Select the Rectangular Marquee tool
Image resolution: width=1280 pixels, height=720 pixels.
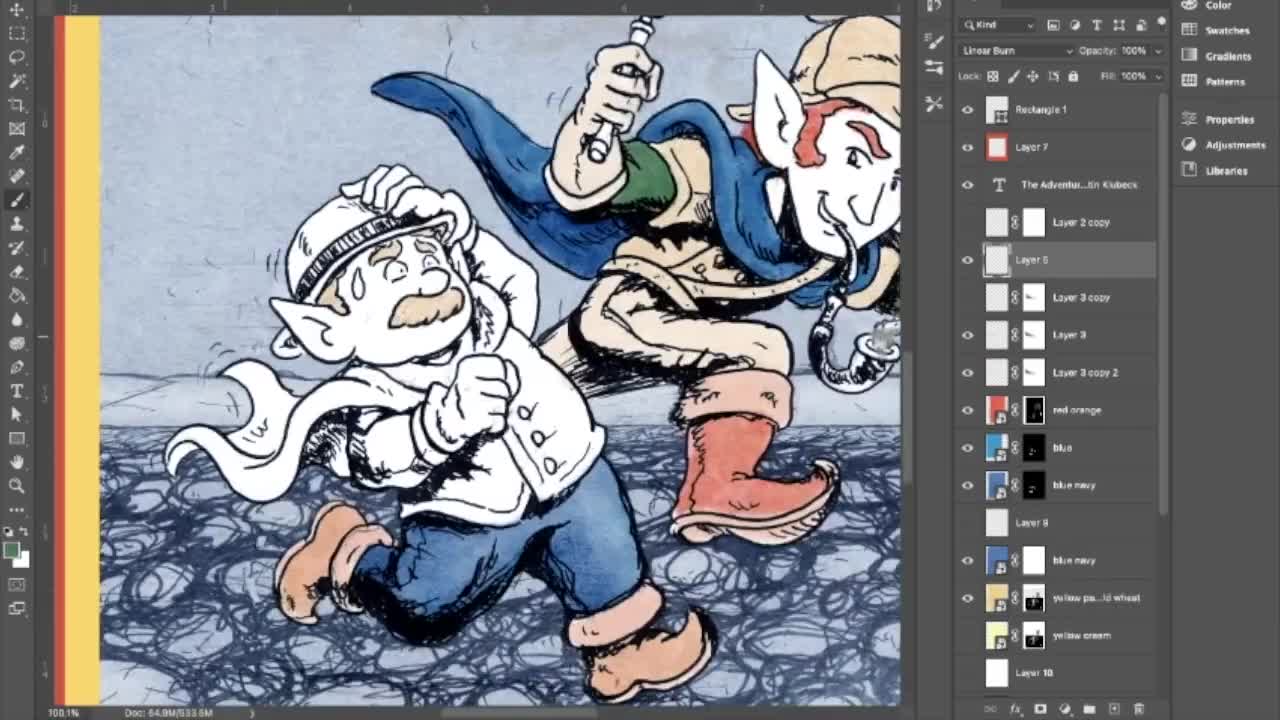pos(17,33)
